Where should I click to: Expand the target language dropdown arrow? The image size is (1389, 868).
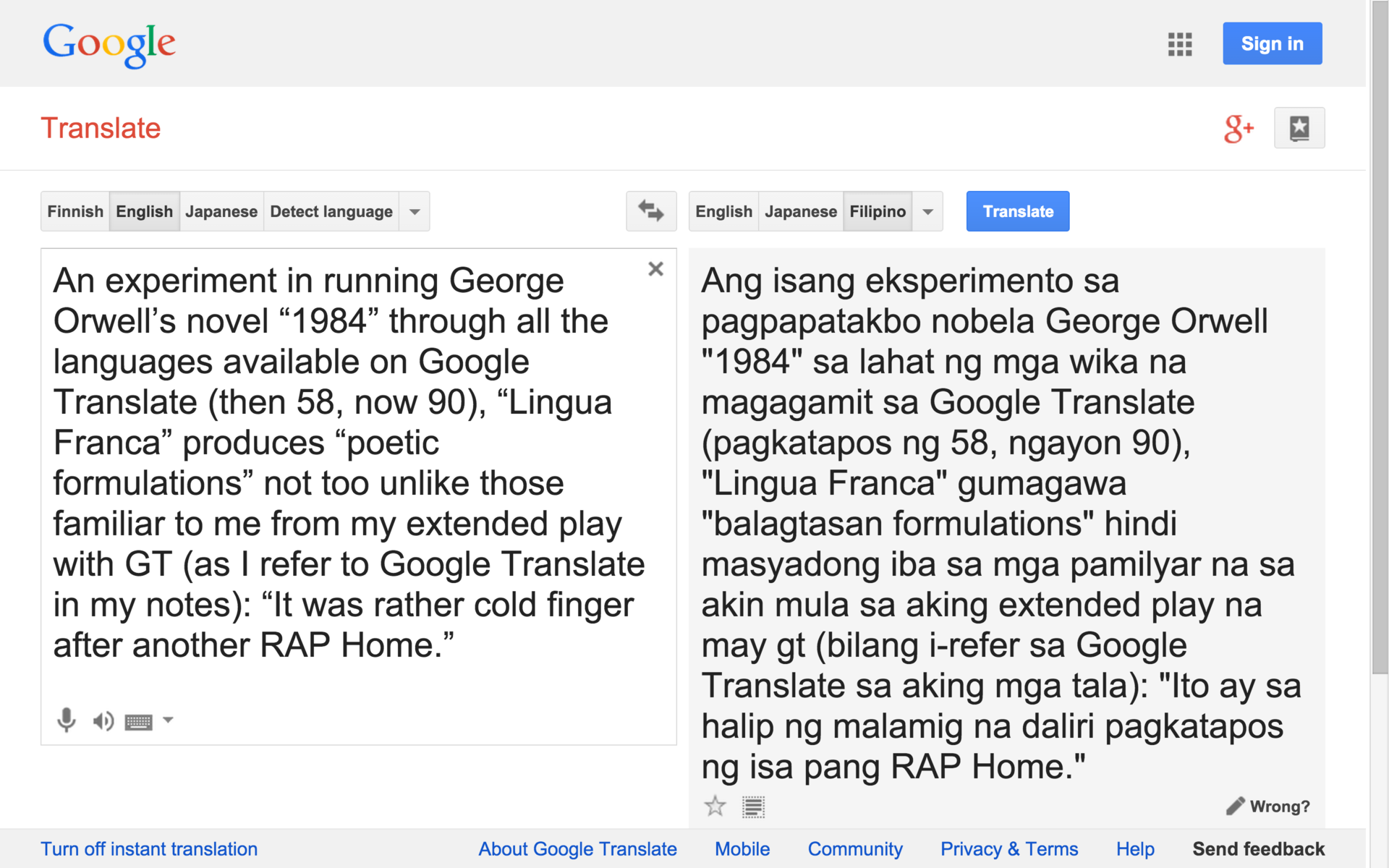point(927,212)
